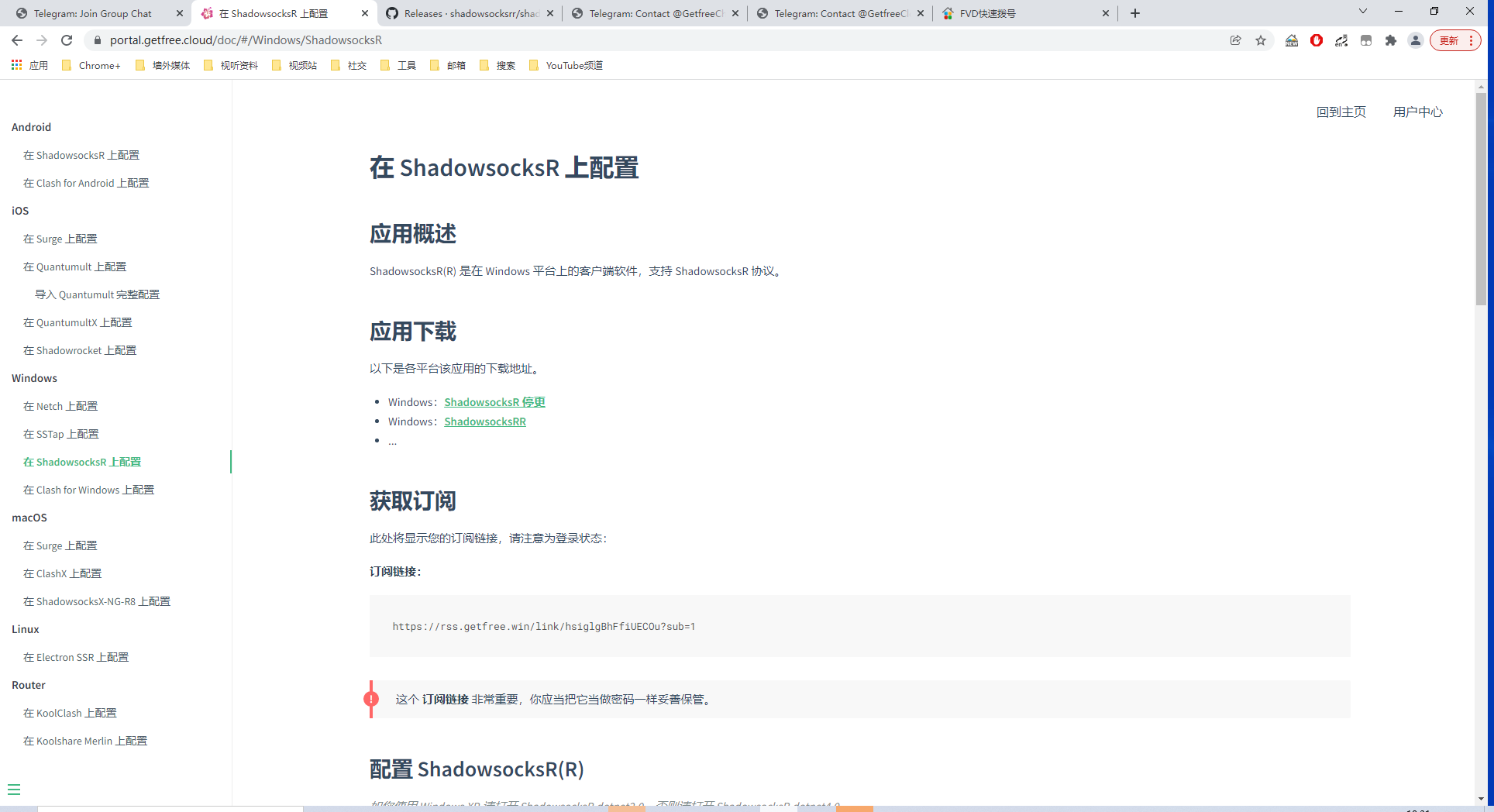
Task: Open 在 QuantumultX 上配置 sidebar item
Action: pos(77,322)
